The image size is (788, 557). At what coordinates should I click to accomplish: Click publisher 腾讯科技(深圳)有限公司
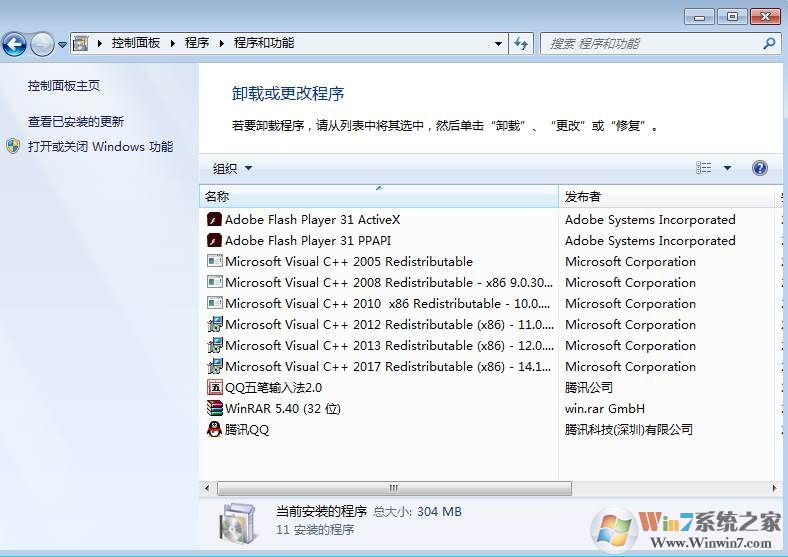pos(629,430)
